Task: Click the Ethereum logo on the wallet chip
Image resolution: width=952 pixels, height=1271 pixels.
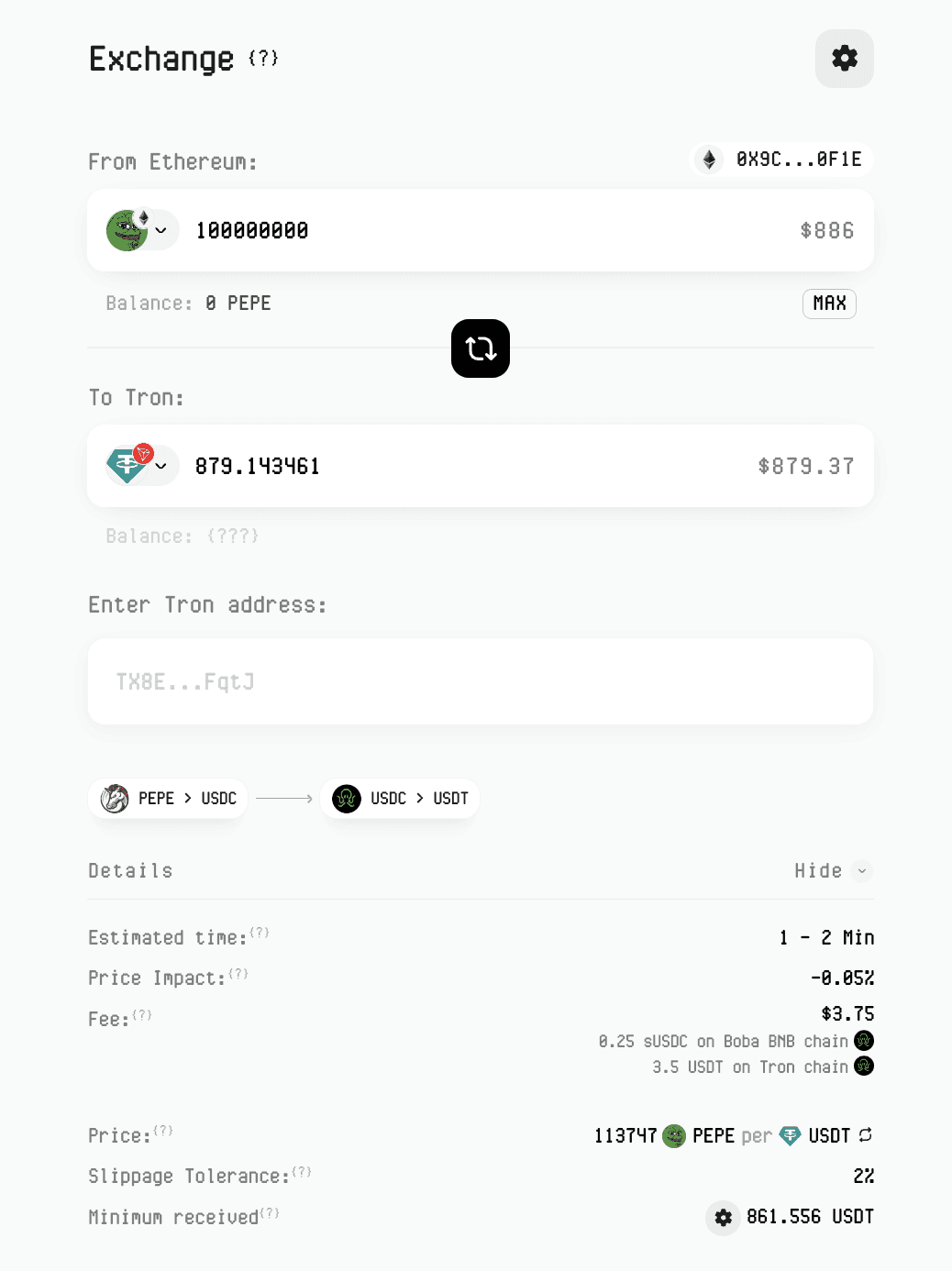Action: coord(710,159)
